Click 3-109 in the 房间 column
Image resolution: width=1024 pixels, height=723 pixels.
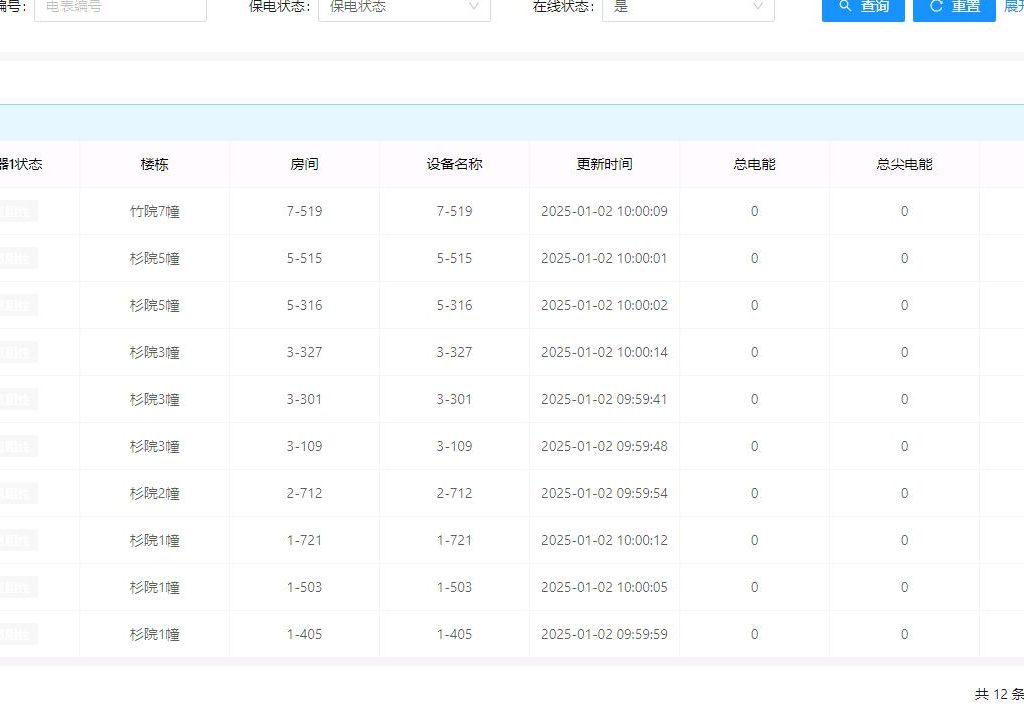(x=304, y=447)
